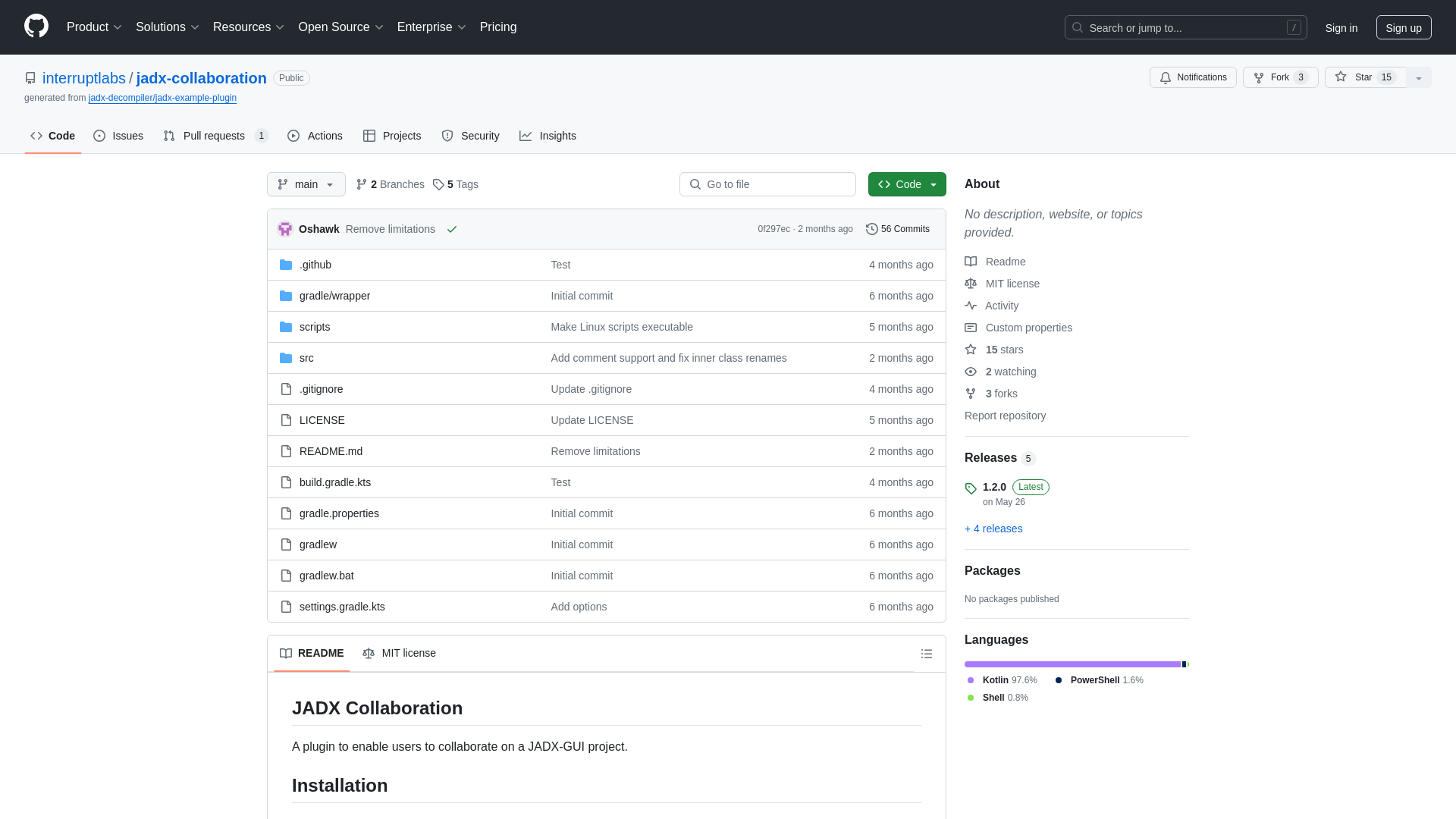This screenshot has height=819, width=1456.
Task: Switch to the Insights tab
Action: tap(548, 136)
